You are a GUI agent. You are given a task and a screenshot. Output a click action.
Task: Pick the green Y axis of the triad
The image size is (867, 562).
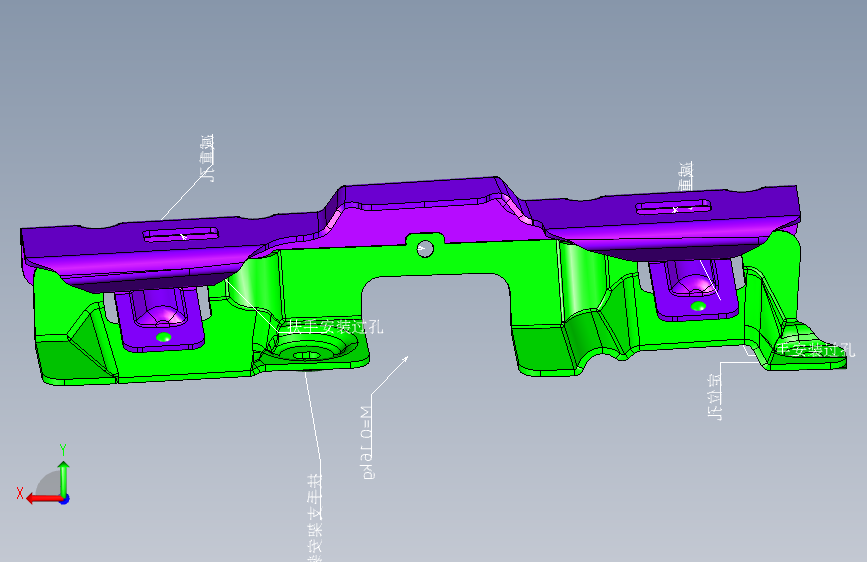point(64,479)
